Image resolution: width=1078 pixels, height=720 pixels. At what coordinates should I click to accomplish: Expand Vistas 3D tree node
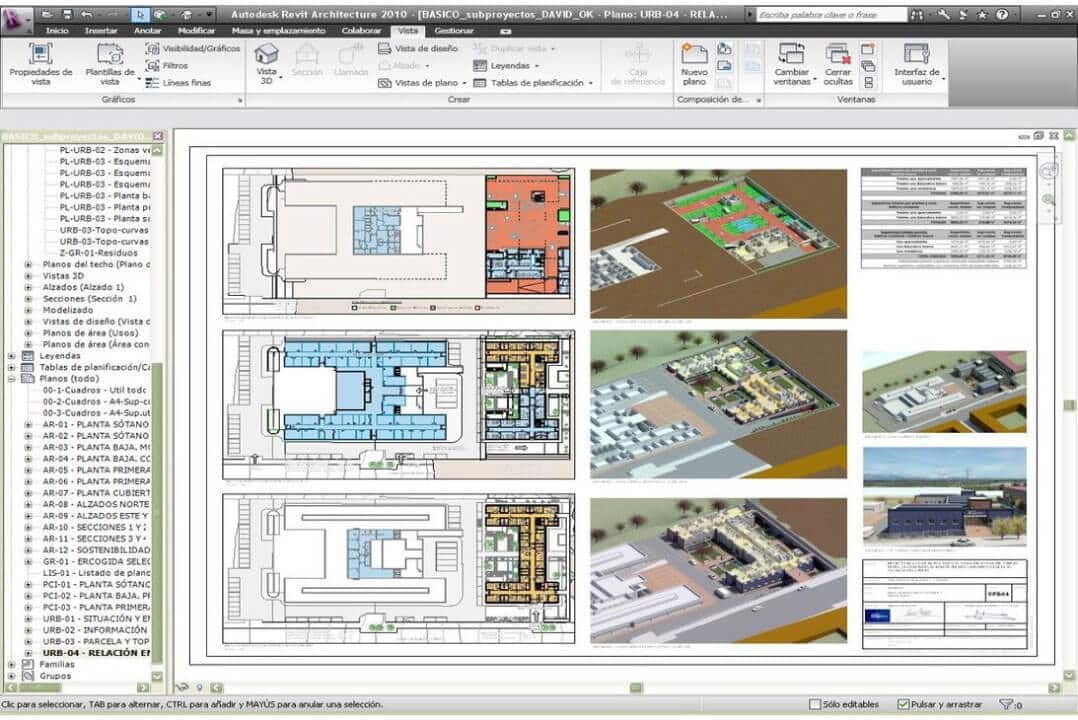point(28,276)
